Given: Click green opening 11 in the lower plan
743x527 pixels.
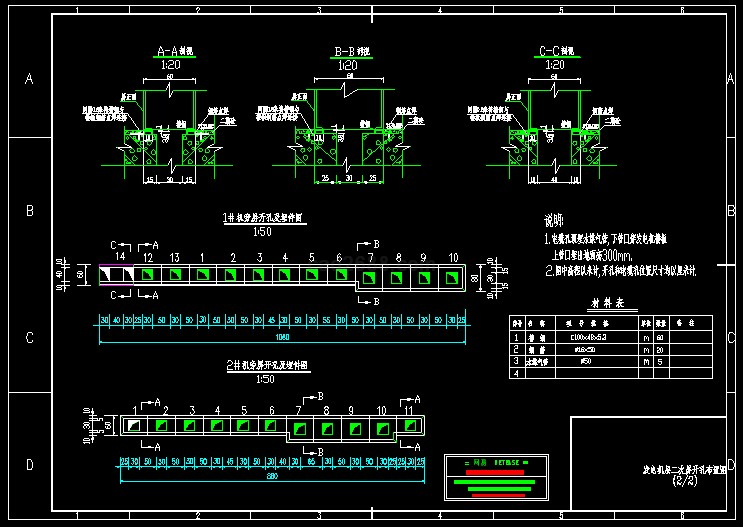Looking at the screenshot, I should click(x=408, y=427).
